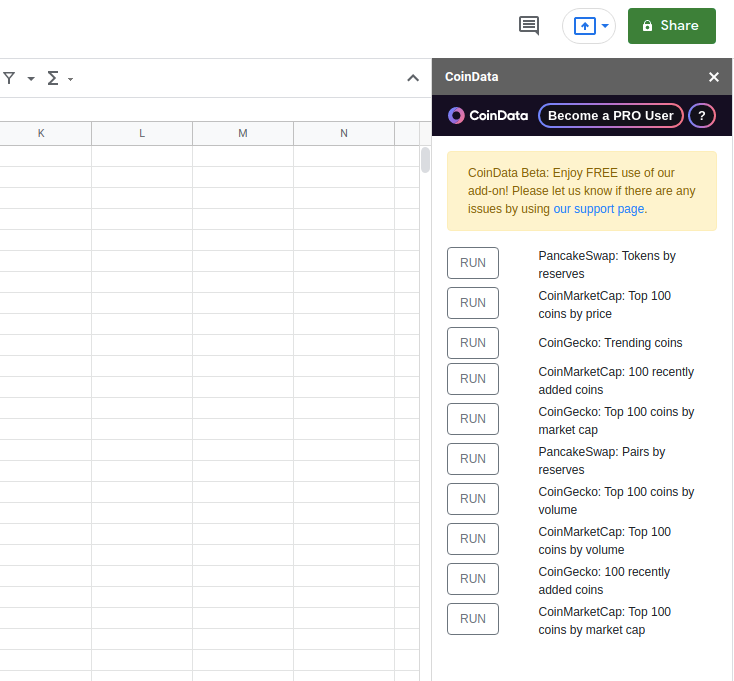
Task: Run PancakeSwap Pairs by reserves
Action: tap(473, 459)
